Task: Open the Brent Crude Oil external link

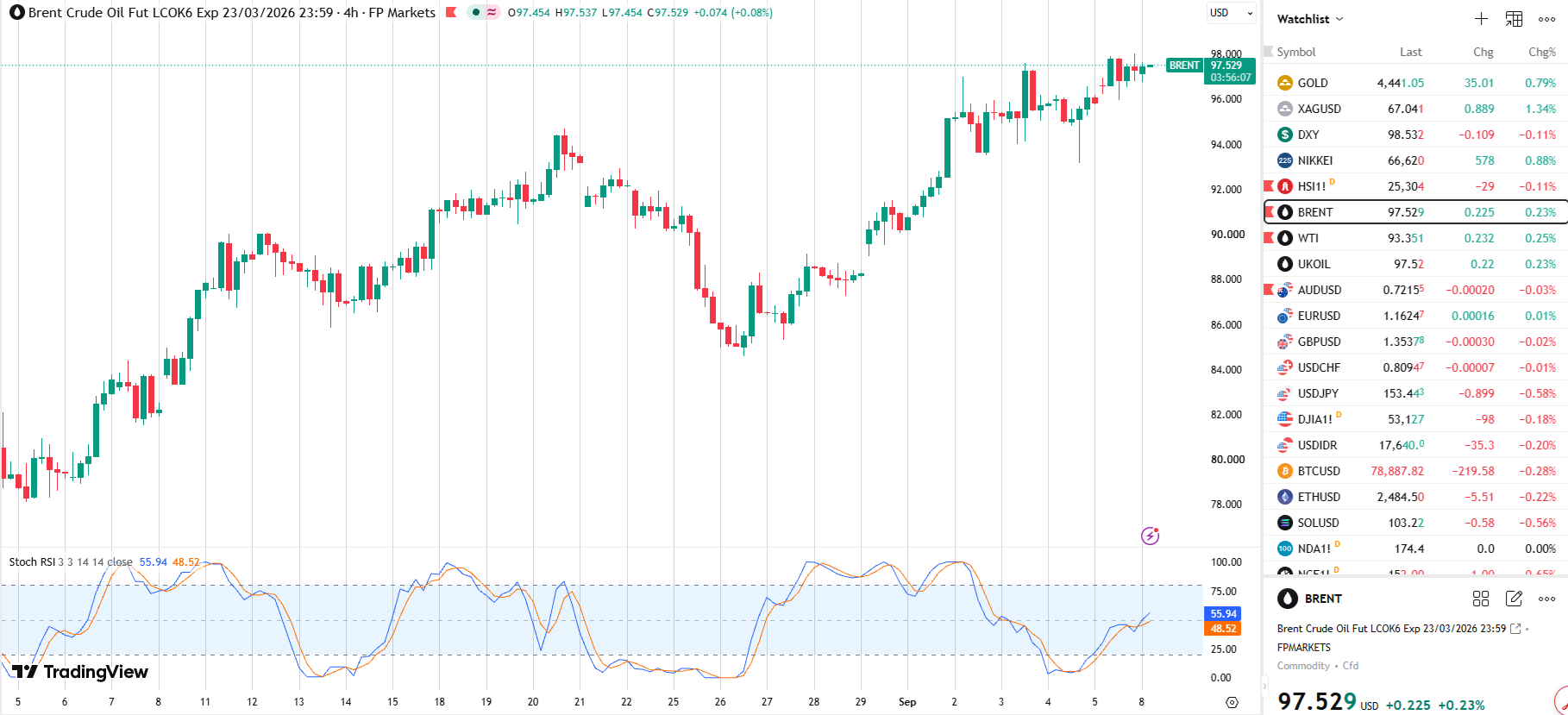Action: (1515, 629)
